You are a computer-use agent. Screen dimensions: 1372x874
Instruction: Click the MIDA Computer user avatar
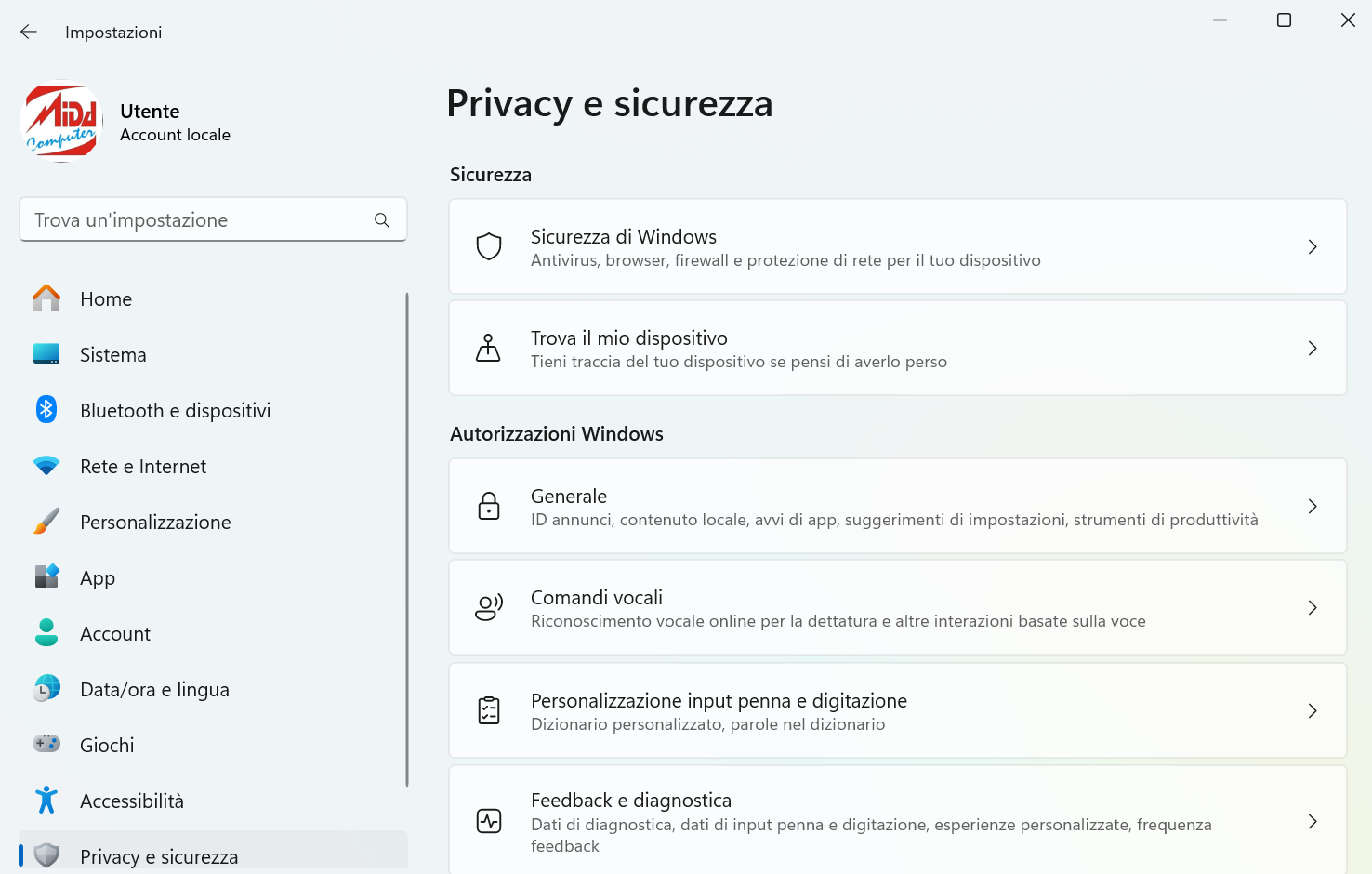coord(61,122)
